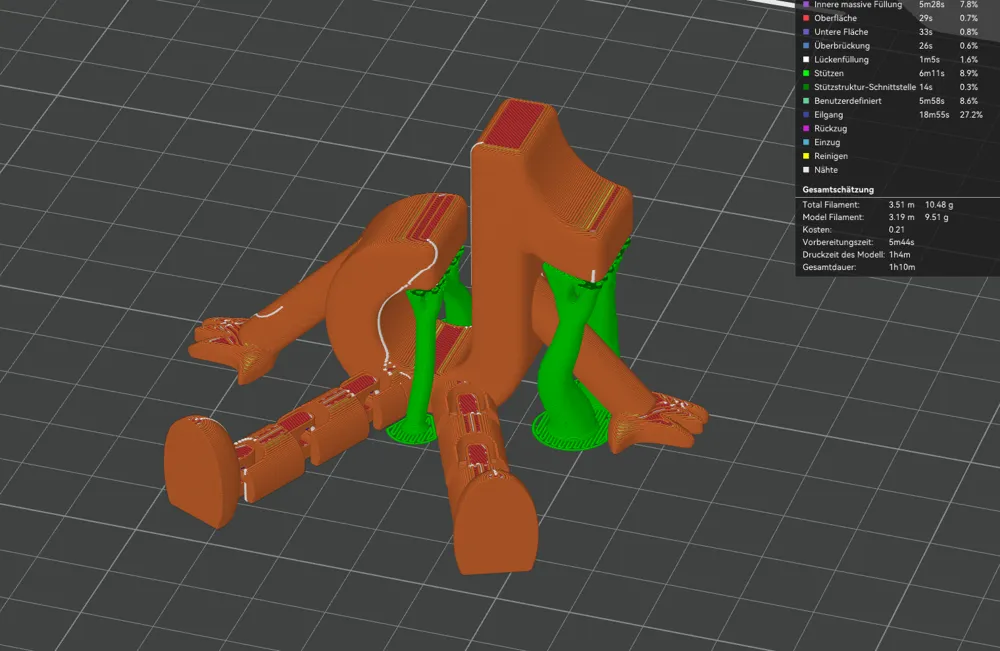This screenshot has width=1000, height=651.
Task: Show Einzug points in preview
Action: pyautogui.click(x=827, y=142)
